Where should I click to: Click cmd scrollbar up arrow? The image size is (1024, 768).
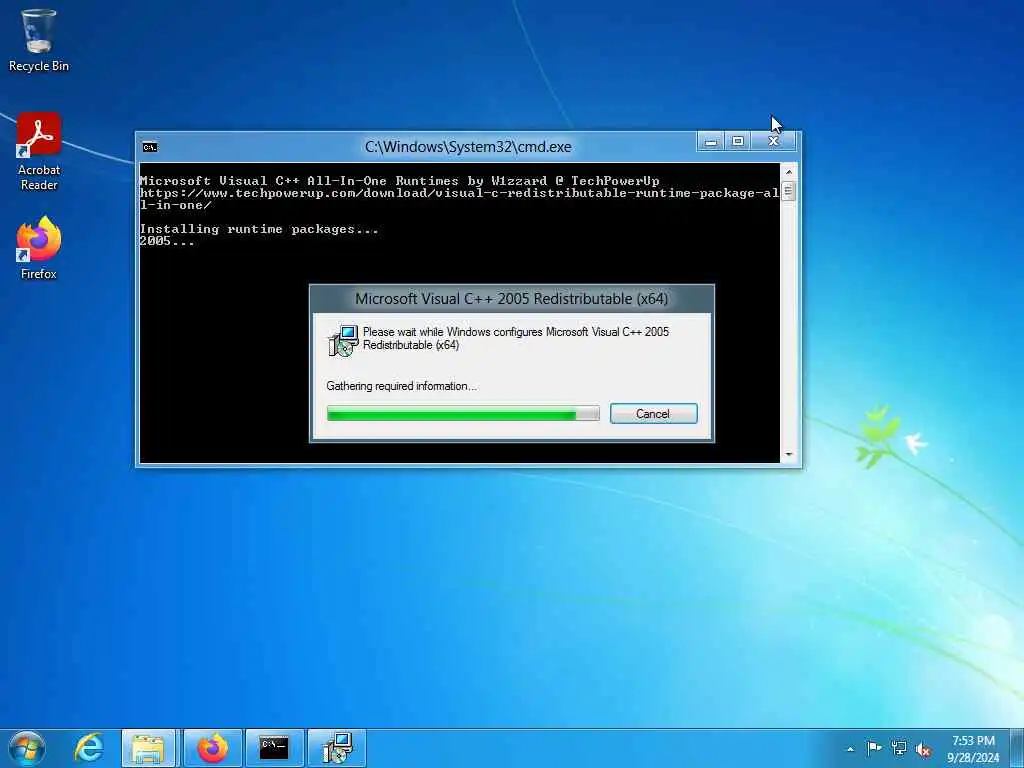(x=789, y=172)
